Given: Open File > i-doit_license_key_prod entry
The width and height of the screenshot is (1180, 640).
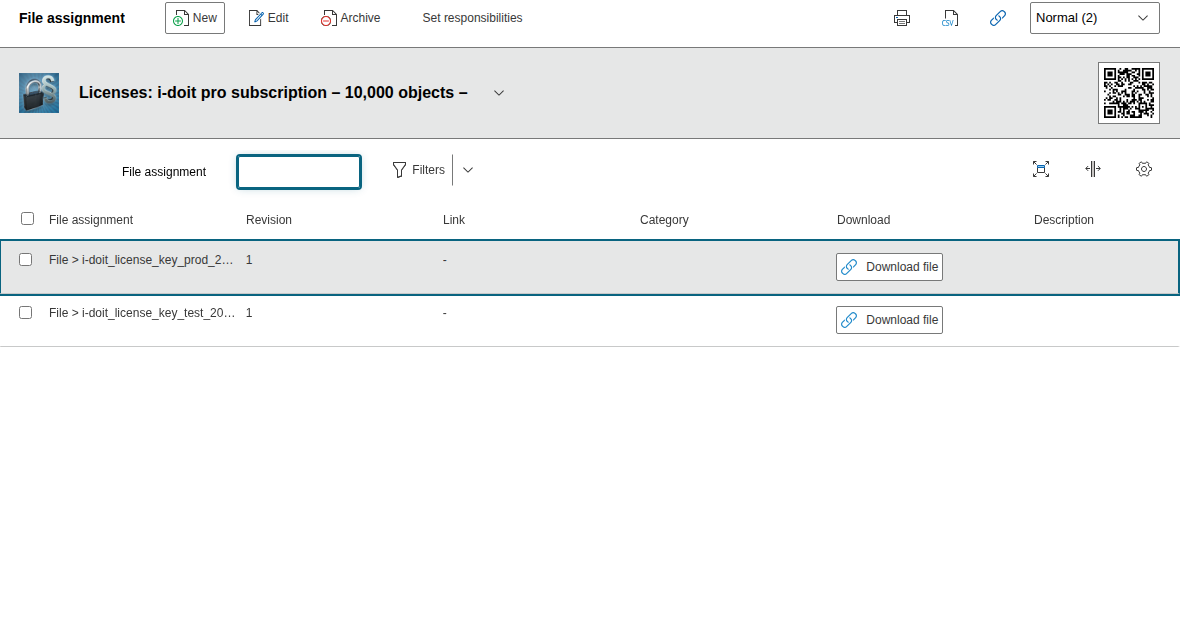Looking at the screenshot, I should 141,260.
